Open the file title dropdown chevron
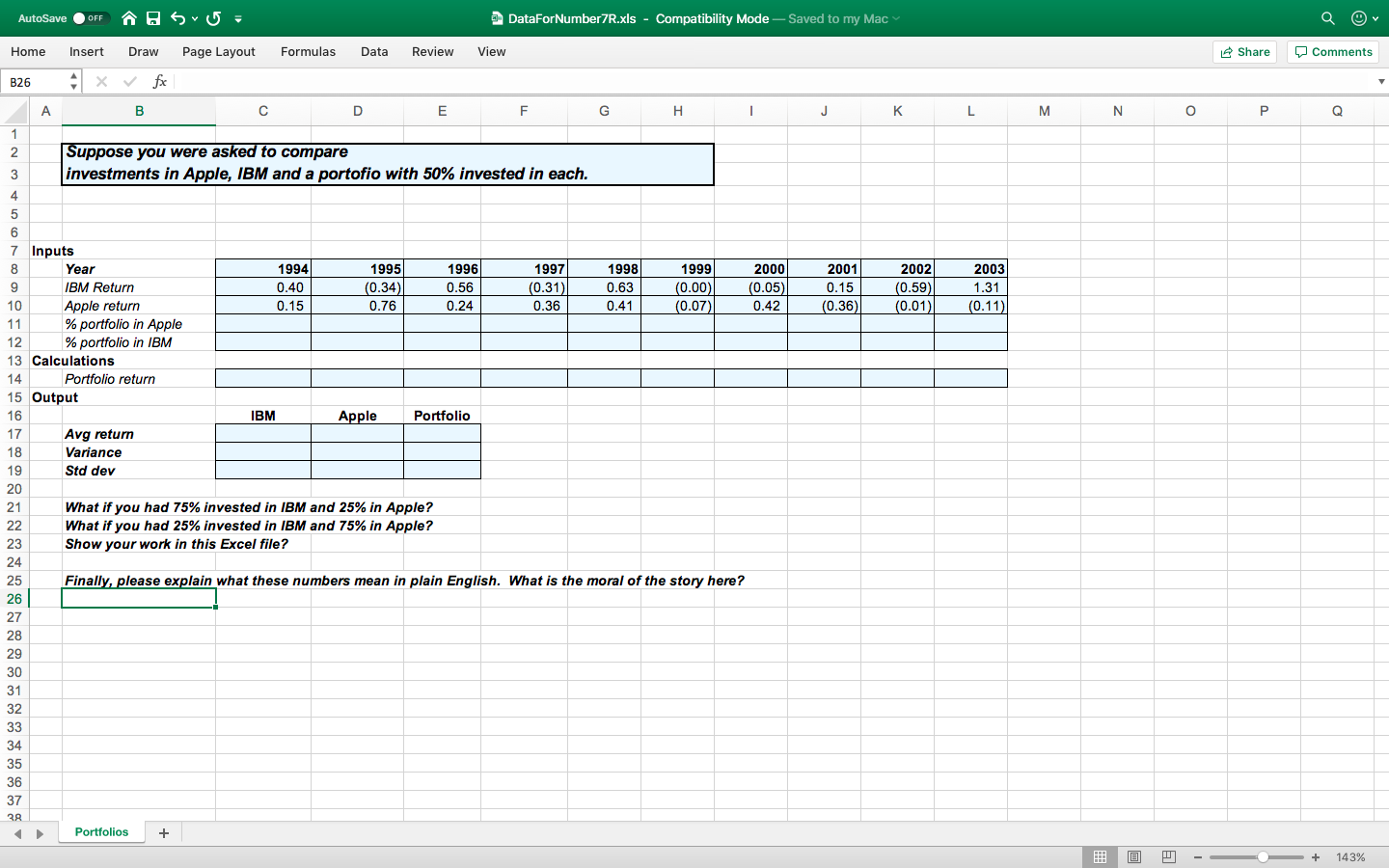The width and height of the screenshot is (1389, 868). [896, 18]
